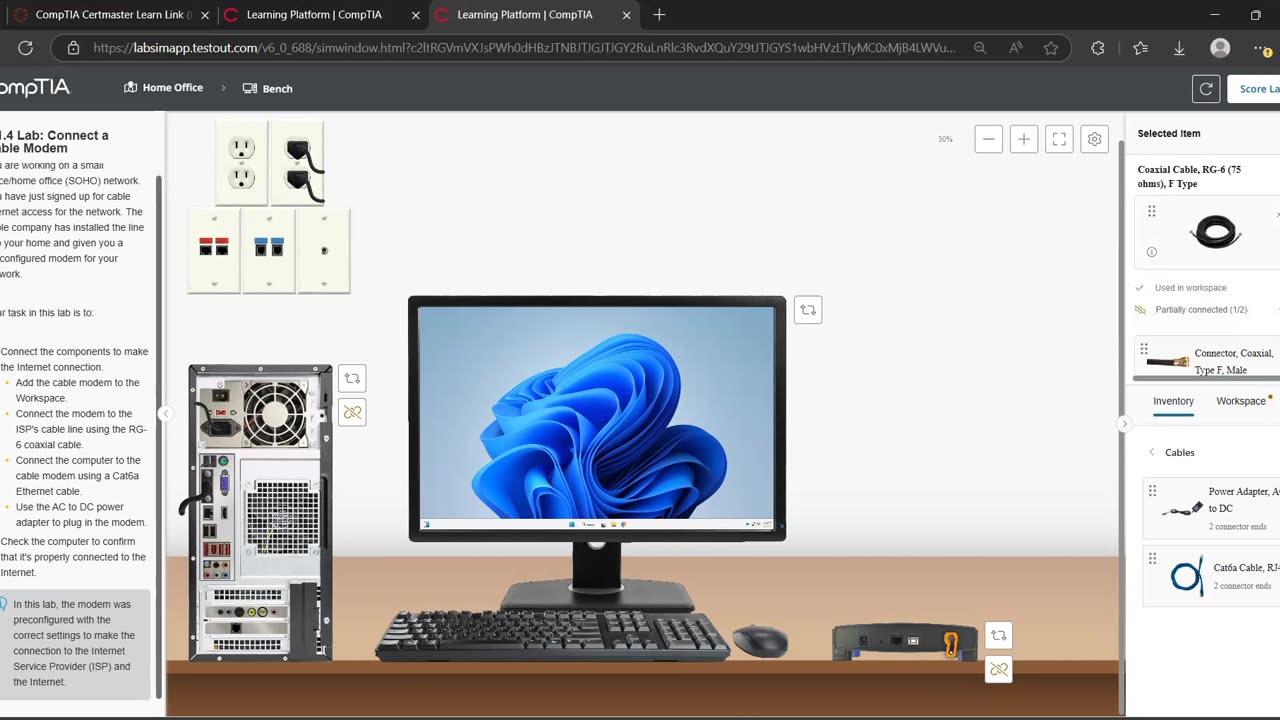The image size is (1280, 720).
Task: Grab the Cat6a Cable drag handle
Action: (x=1152, y=559)
